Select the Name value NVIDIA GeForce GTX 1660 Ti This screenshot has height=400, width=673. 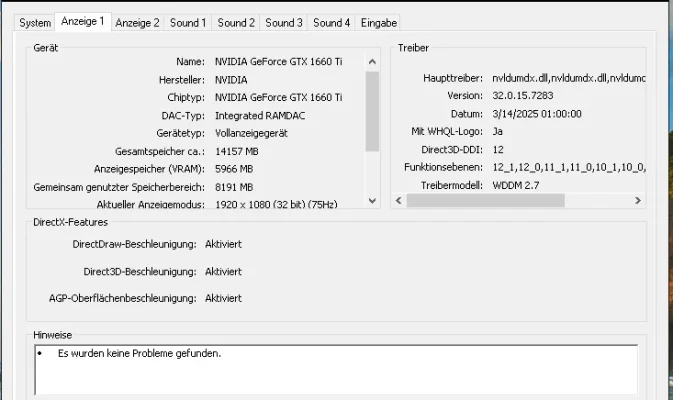[279, 62]
